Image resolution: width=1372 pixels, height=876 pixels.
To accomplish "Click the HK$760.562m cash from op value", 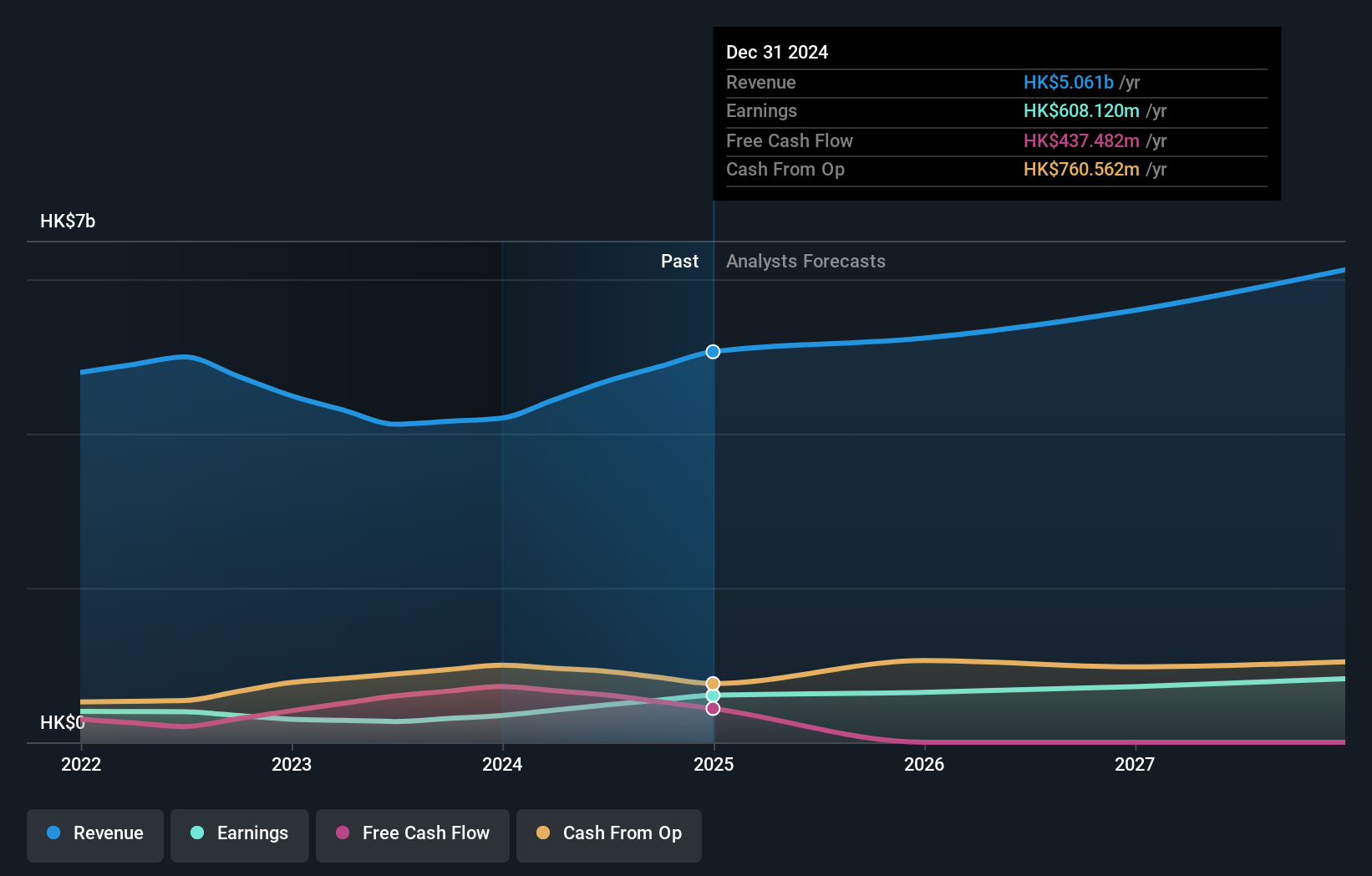I will (x=1081, y=169).
